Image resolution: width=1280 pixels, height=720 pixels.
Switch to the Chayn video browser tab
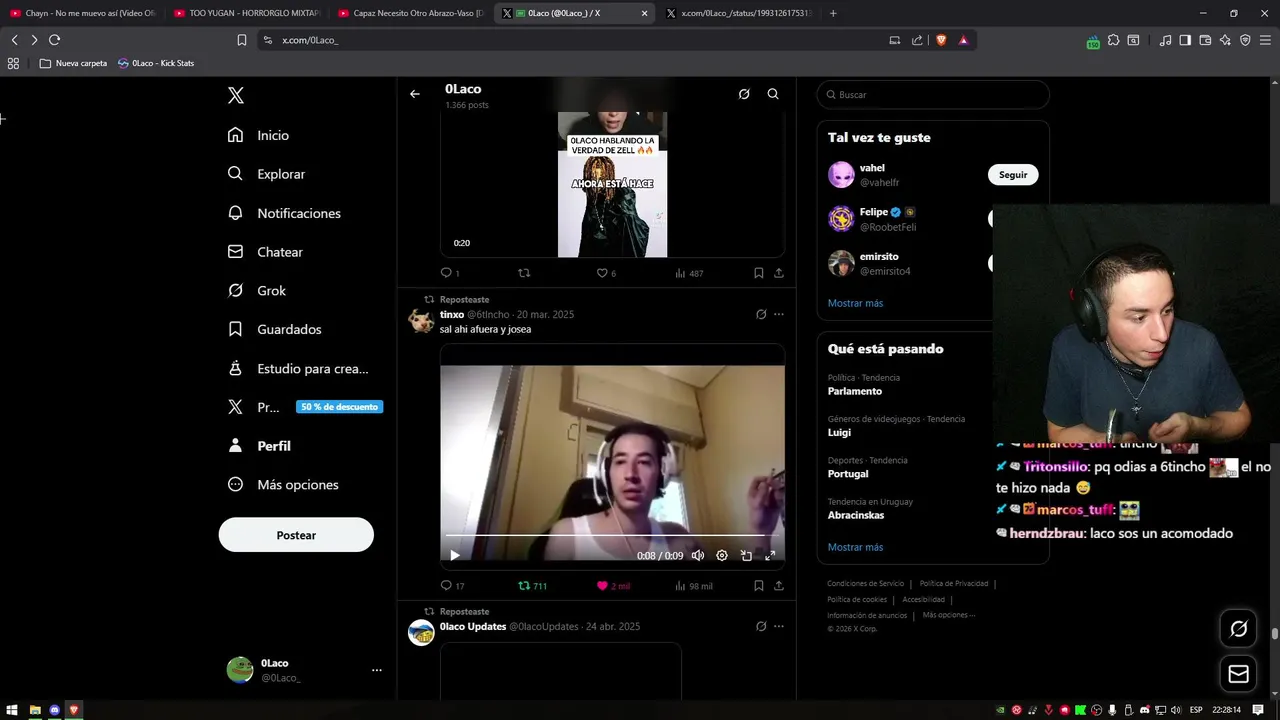[83, 13]
